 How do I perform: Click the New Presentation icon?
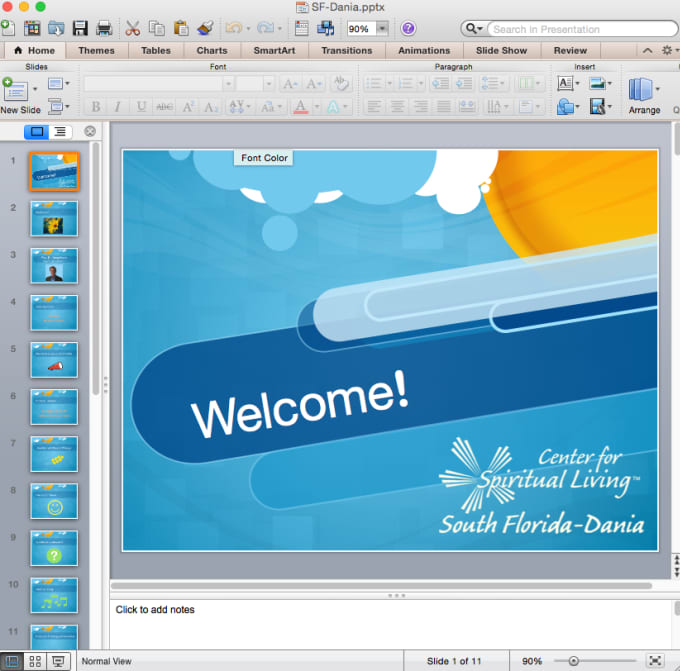click(8, 28)
